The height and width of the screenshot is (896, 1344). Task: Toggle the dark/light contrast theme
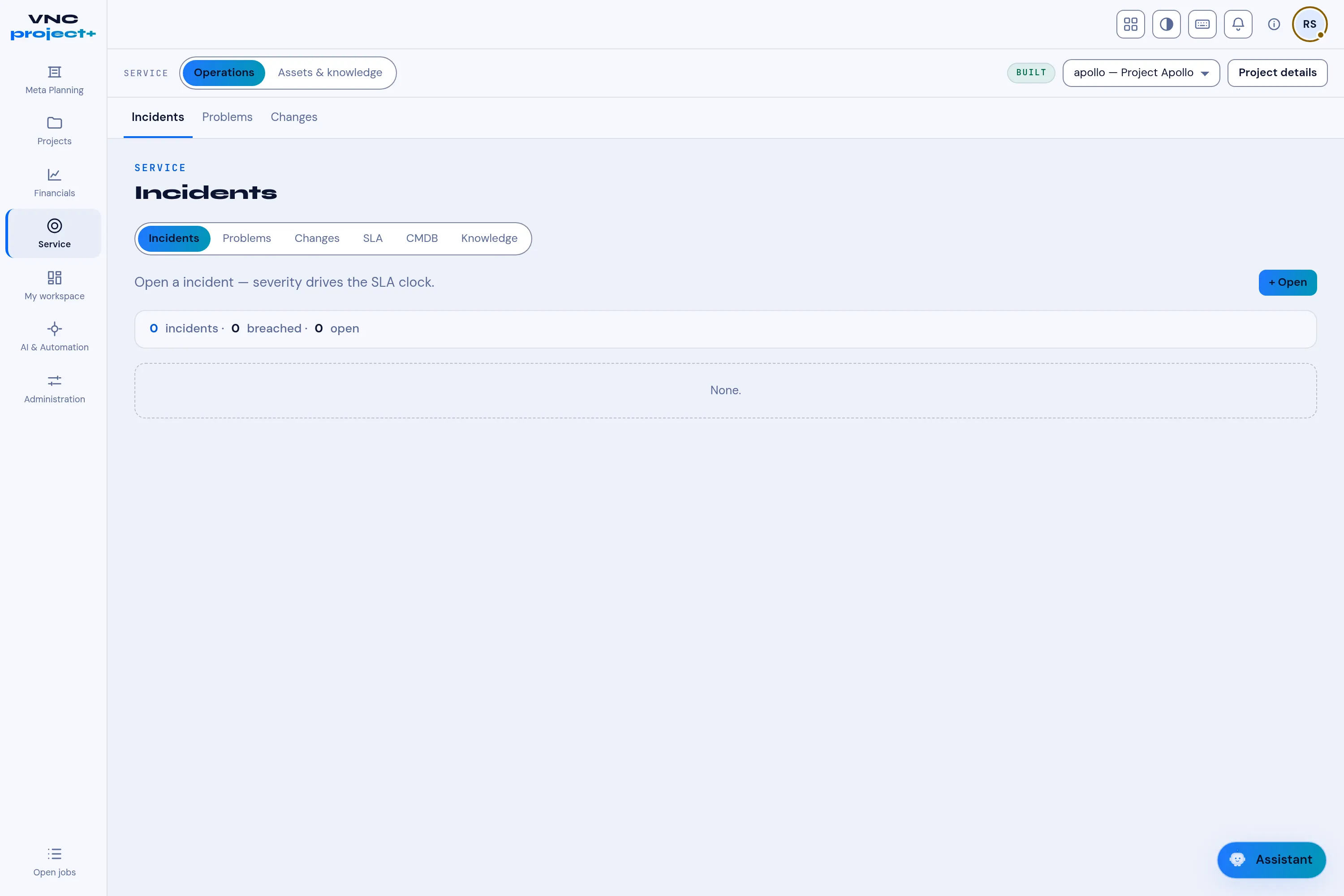click(1166, 24)
